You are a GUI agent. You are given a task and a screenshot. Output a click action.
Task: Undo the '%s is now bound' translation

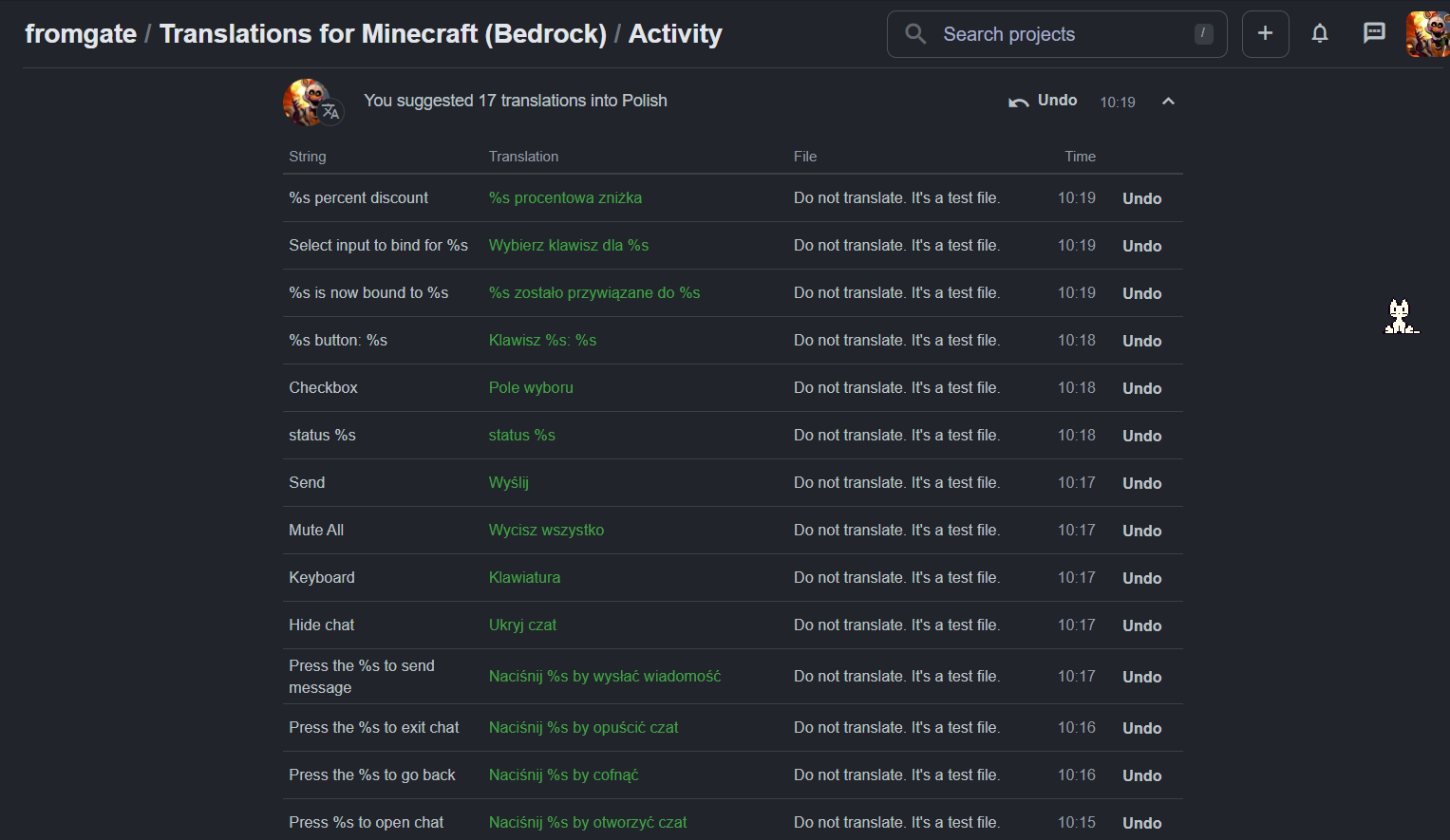[x=1141, y=293]
